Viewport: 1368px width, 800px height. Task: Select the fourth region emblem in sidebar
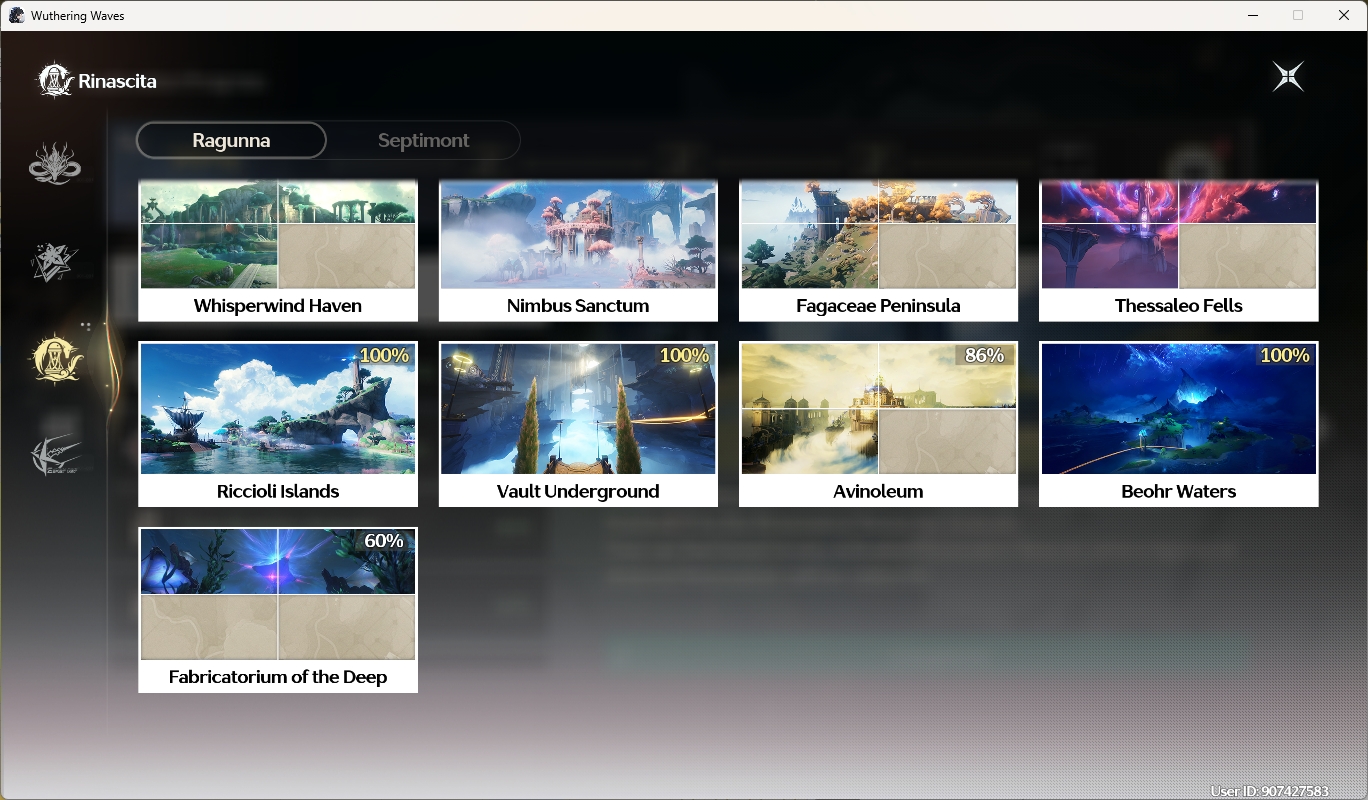[55, 457]
